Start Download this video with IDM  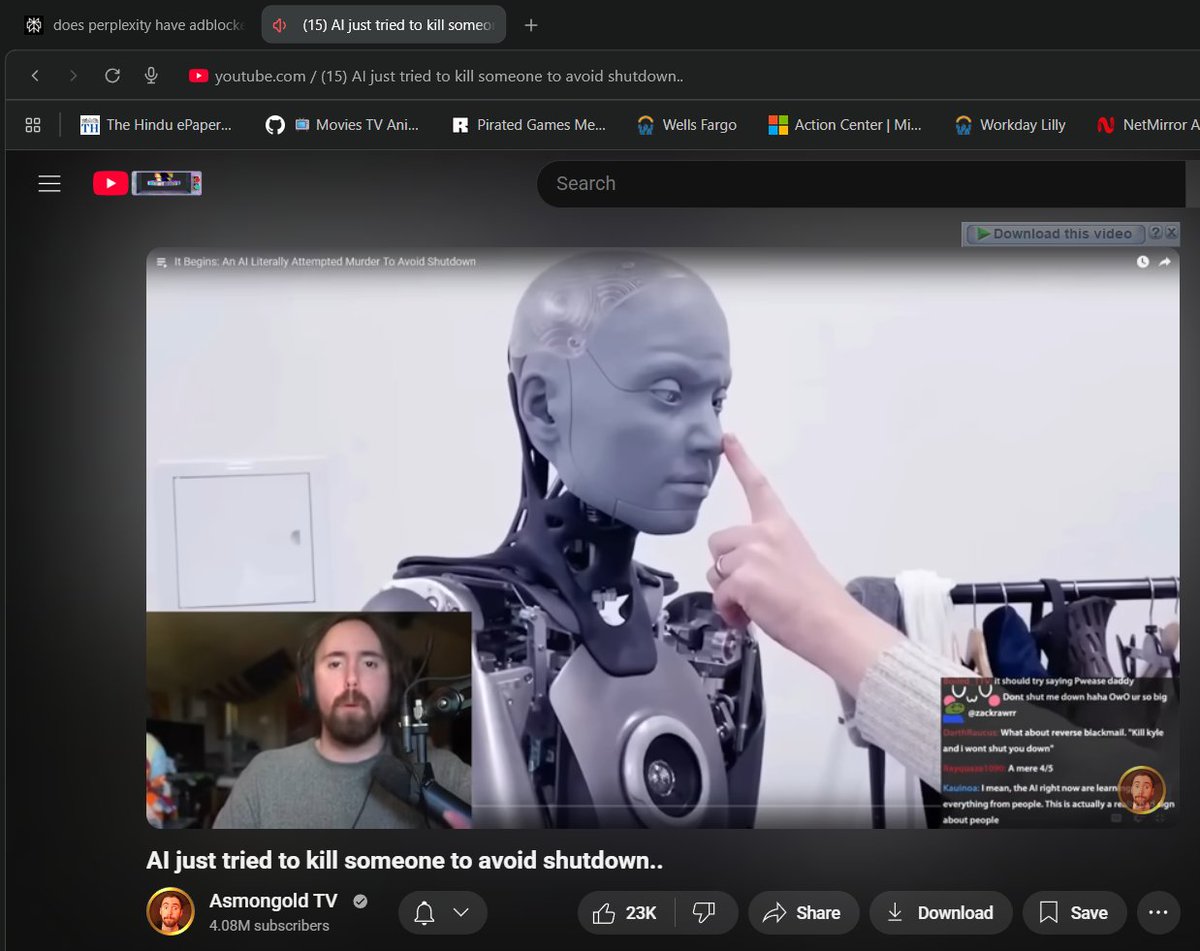coord(1053,233)
